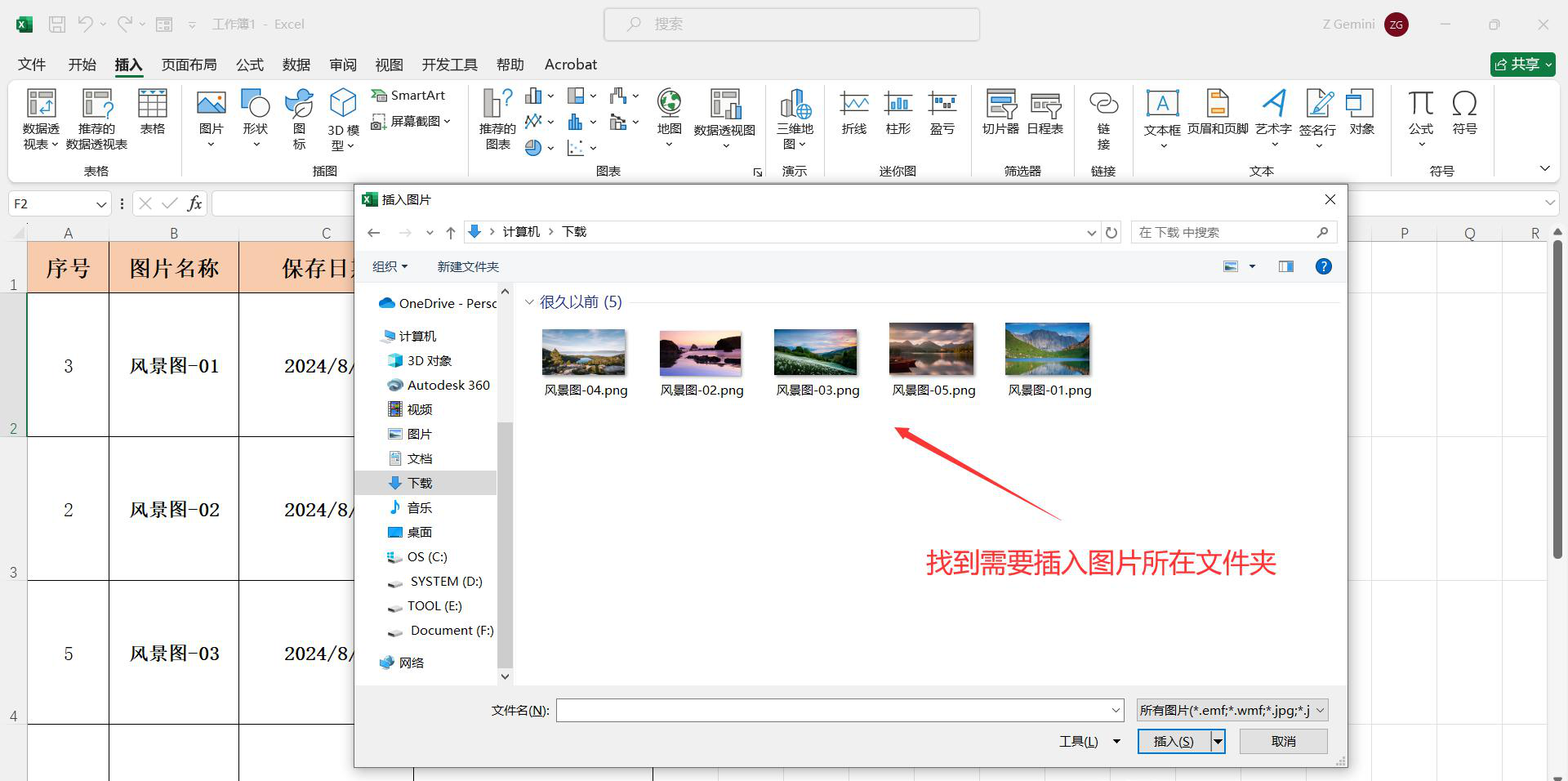The height and width of the screenshot is (781, 1568).
Task: Switch to the 开始 (Home) tab
Action: click(82, 65)
